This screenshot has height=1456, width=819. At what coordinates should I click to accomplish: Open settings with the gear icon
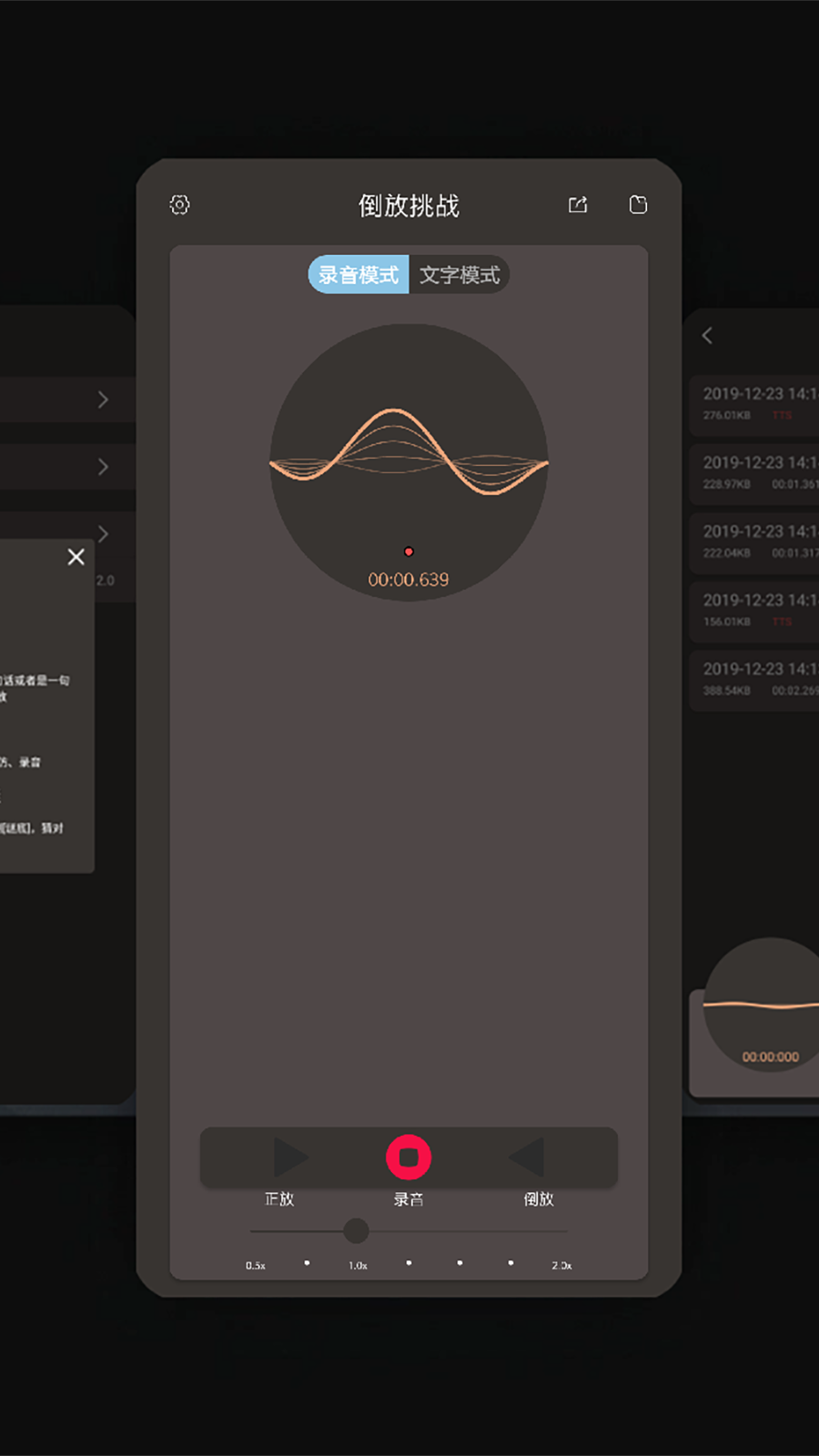click(180, 205)
